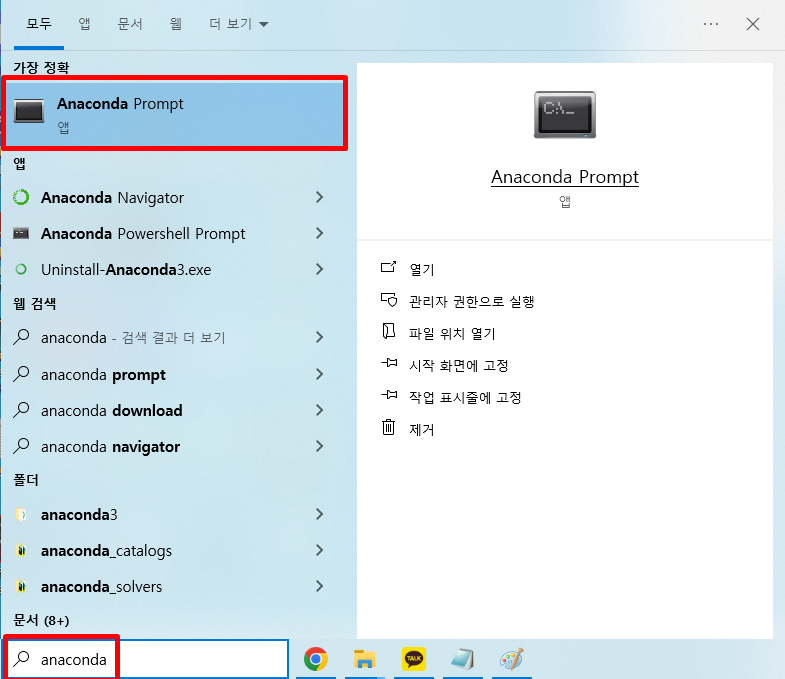Open the Paint app on the taskbar
The image size is (785, 679).
[x=512, y=659]
